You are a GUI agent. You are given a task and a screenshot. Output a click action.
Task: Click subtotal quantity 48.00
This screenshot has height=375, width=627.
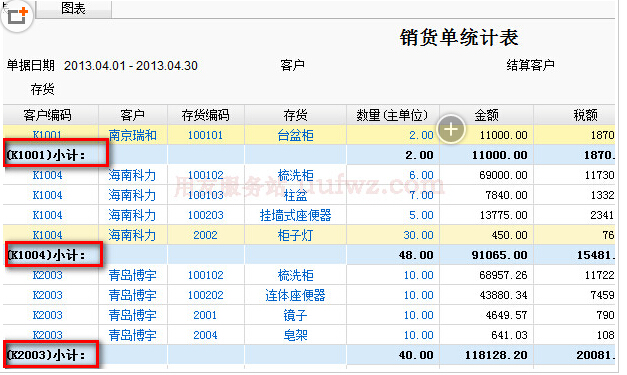416,255
